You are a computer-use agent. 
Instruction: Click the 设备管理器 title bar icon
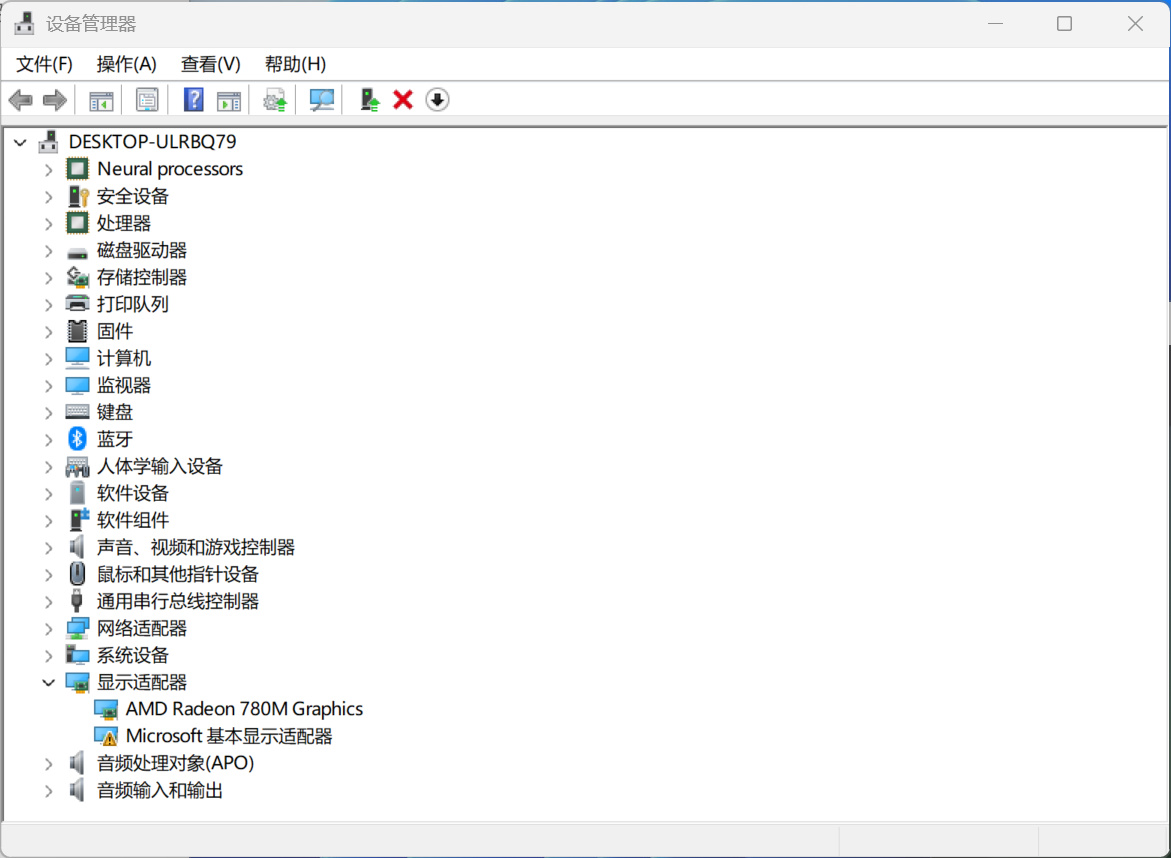tap(24, 24)
